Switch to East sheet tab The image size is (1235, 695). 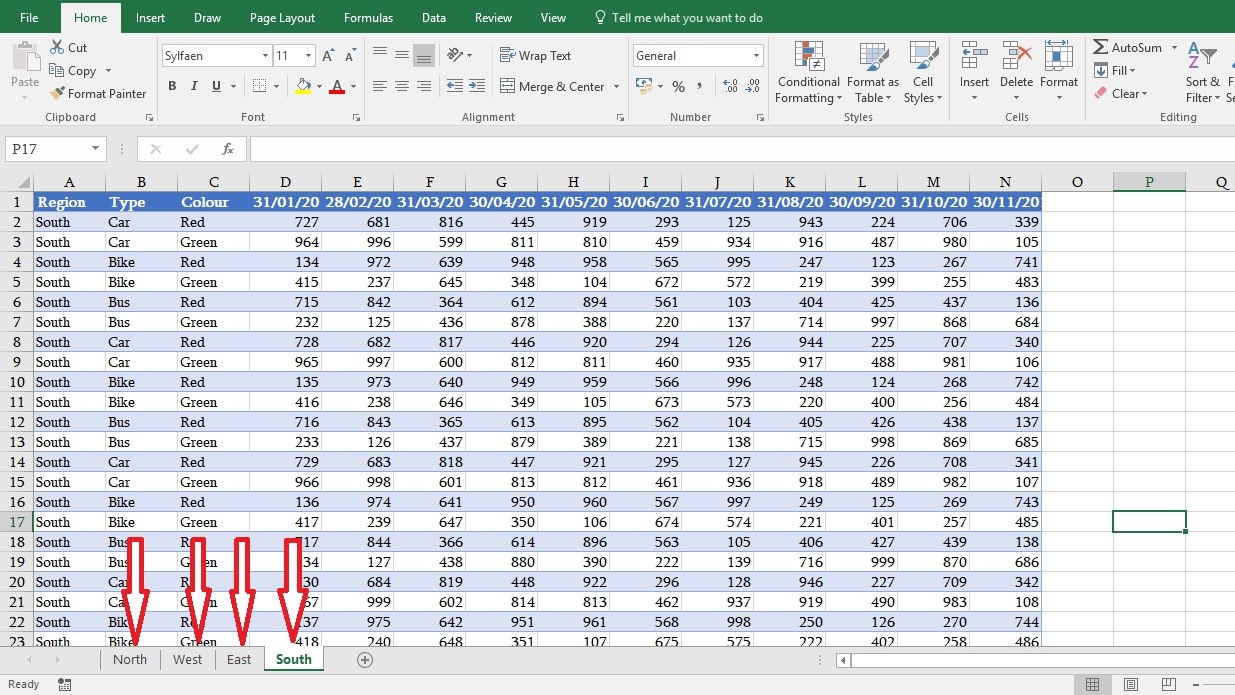click(239, 659)
